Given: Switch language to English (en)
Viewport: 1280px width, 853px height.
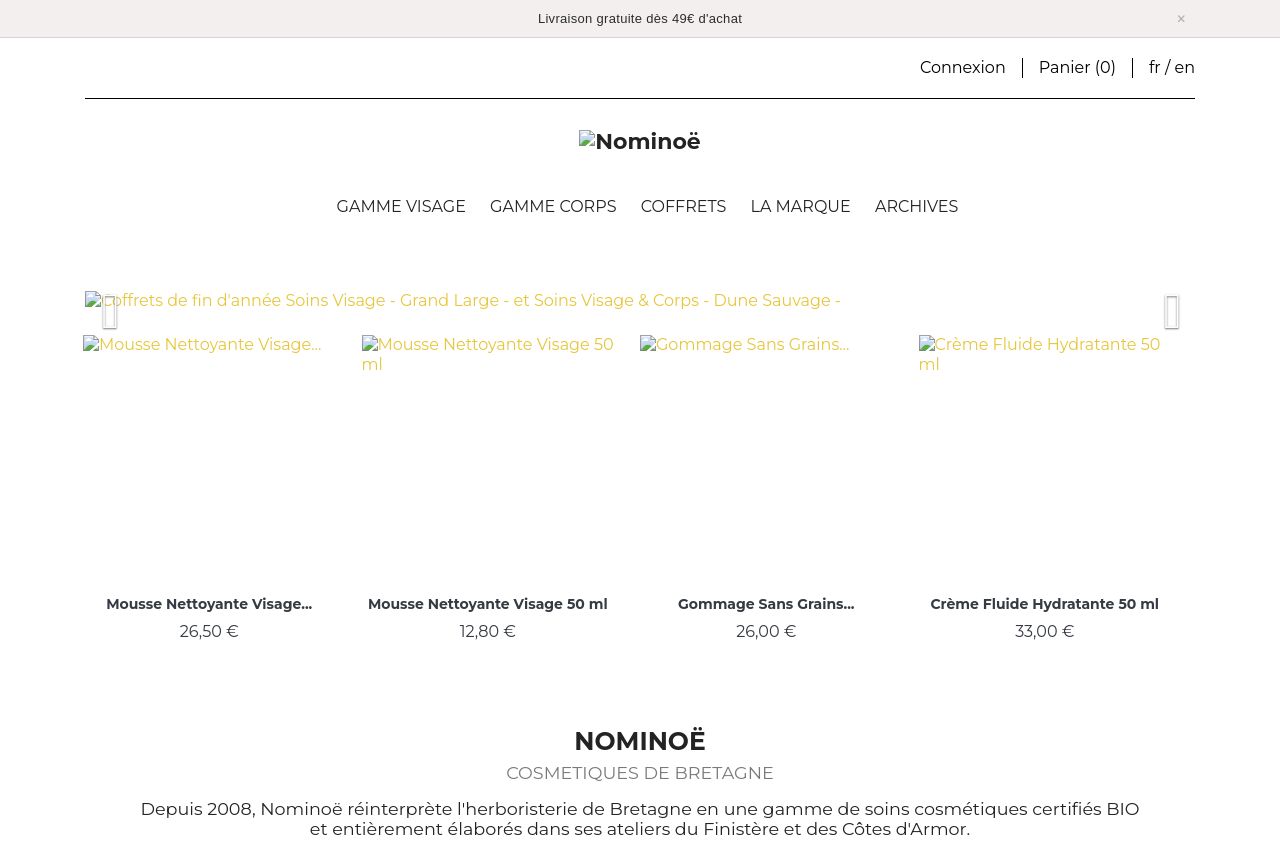Looking at the screenshot, I should [x=1184, y=67].
